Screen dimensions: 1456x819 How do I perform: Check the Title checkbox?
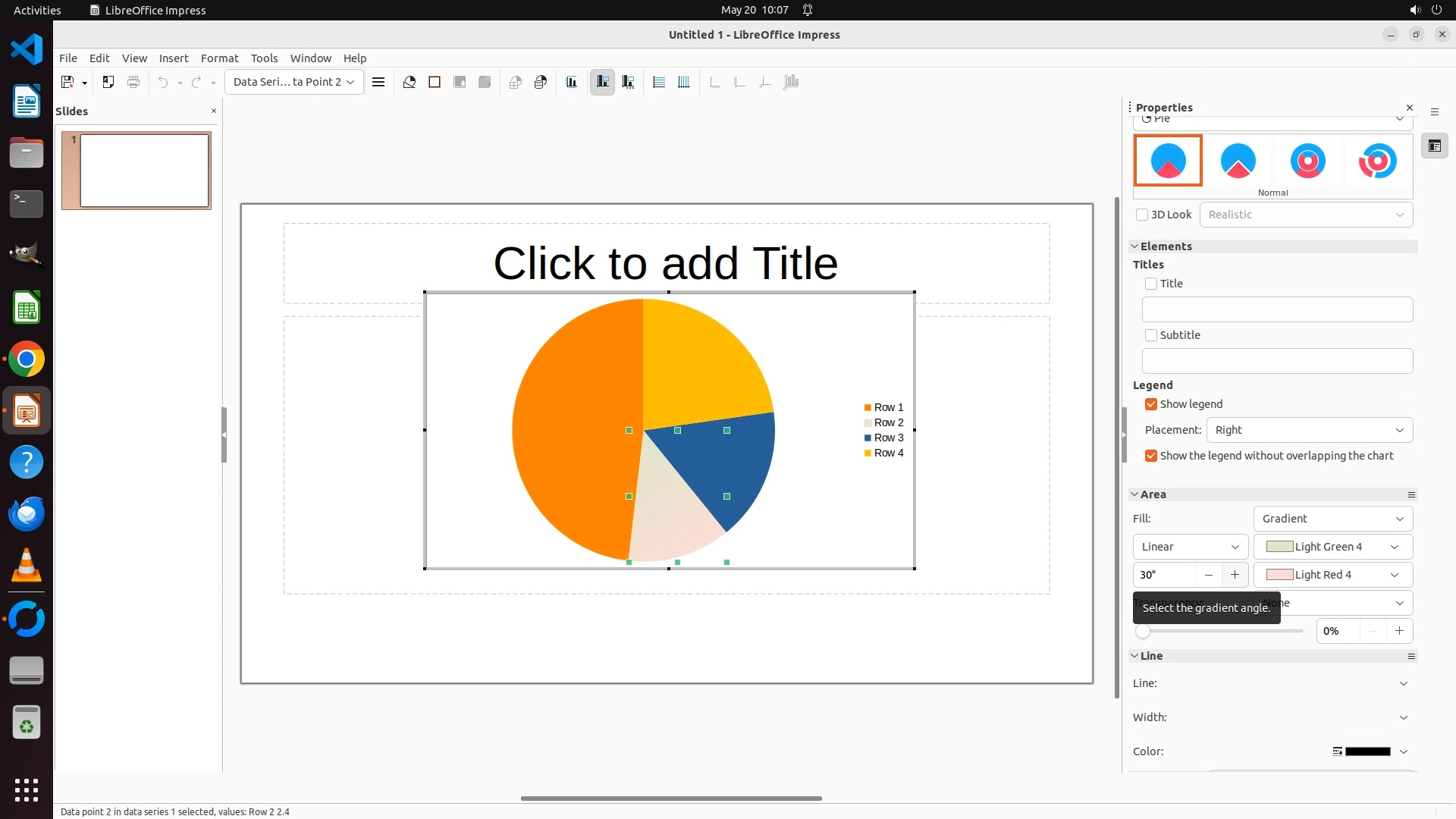point(1151,284)
